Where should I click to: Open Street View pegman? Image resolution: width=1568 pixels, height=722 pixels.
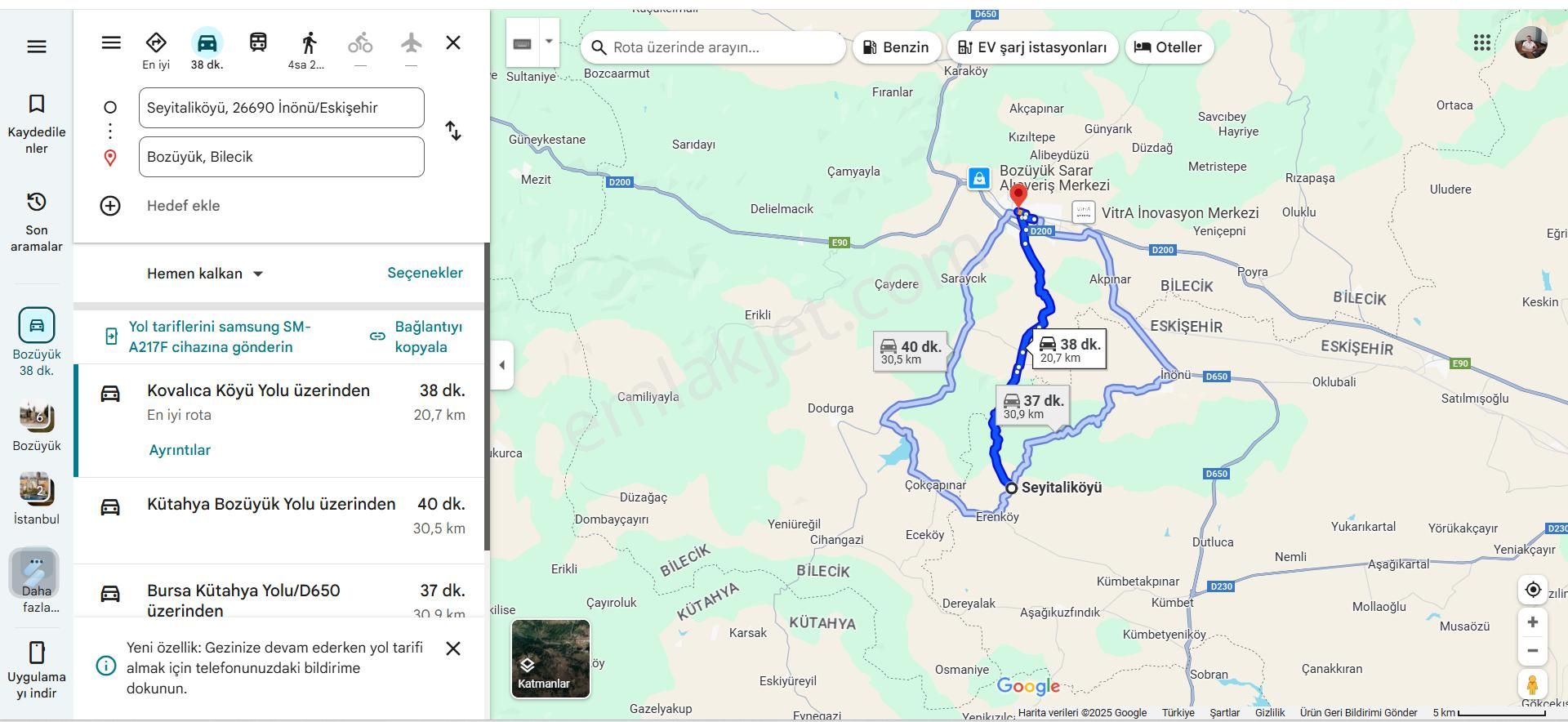[1532, 684]
